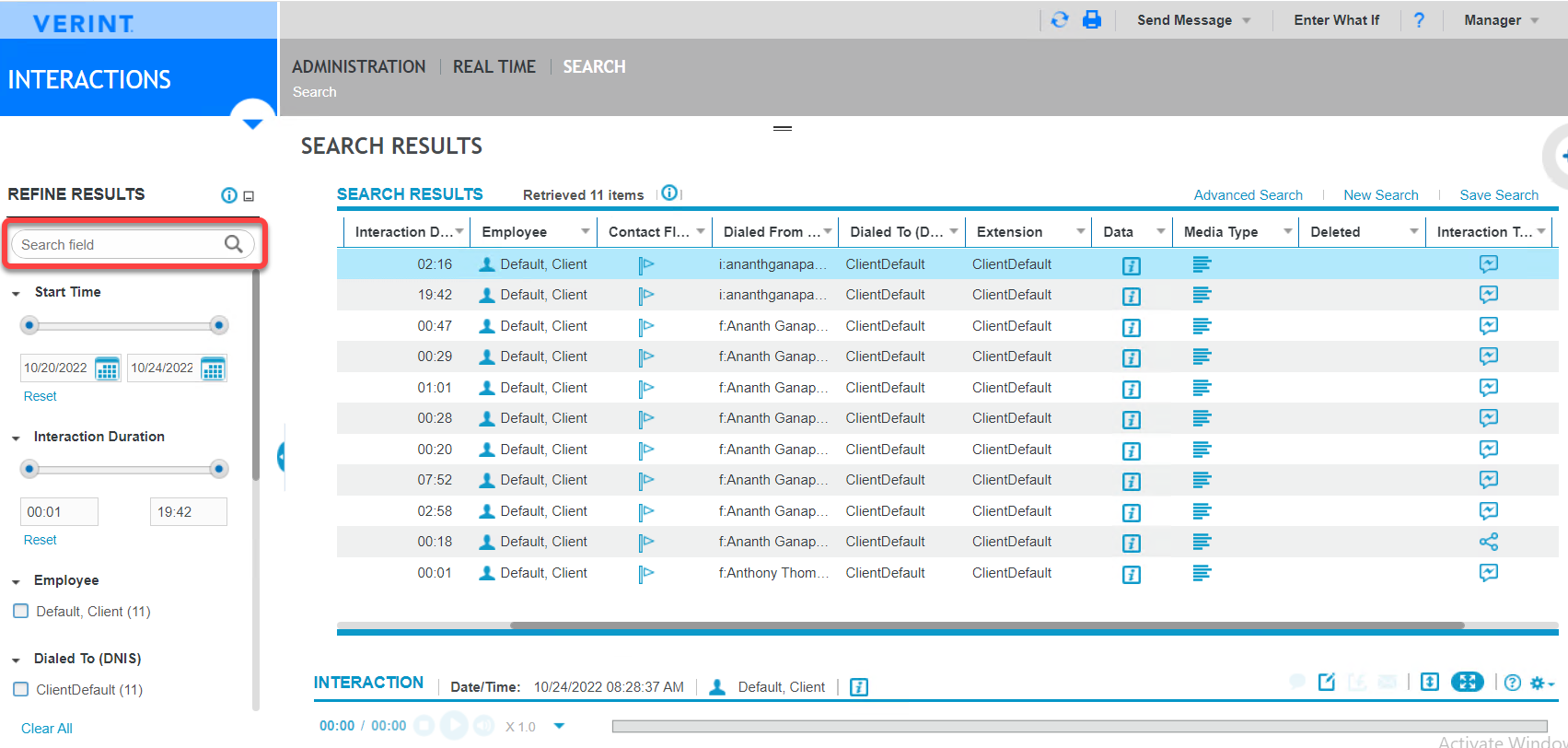Click the Search sub-menu item
Viewport: 1568px width, 748px height.
point(314,92)
